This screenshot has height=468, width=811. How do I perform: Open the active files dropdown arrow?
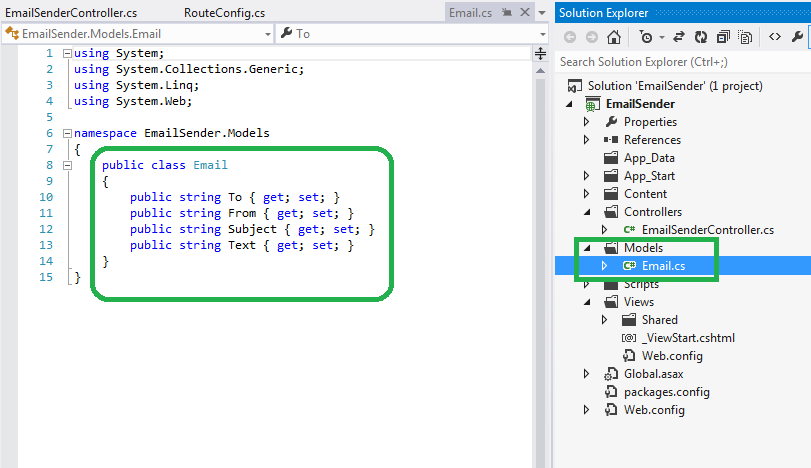tap(542, 13)
